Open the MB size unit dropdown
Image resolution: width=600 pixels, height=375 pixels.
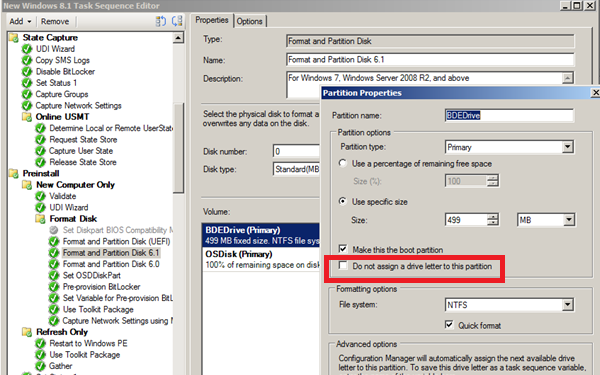click(569, 220)
